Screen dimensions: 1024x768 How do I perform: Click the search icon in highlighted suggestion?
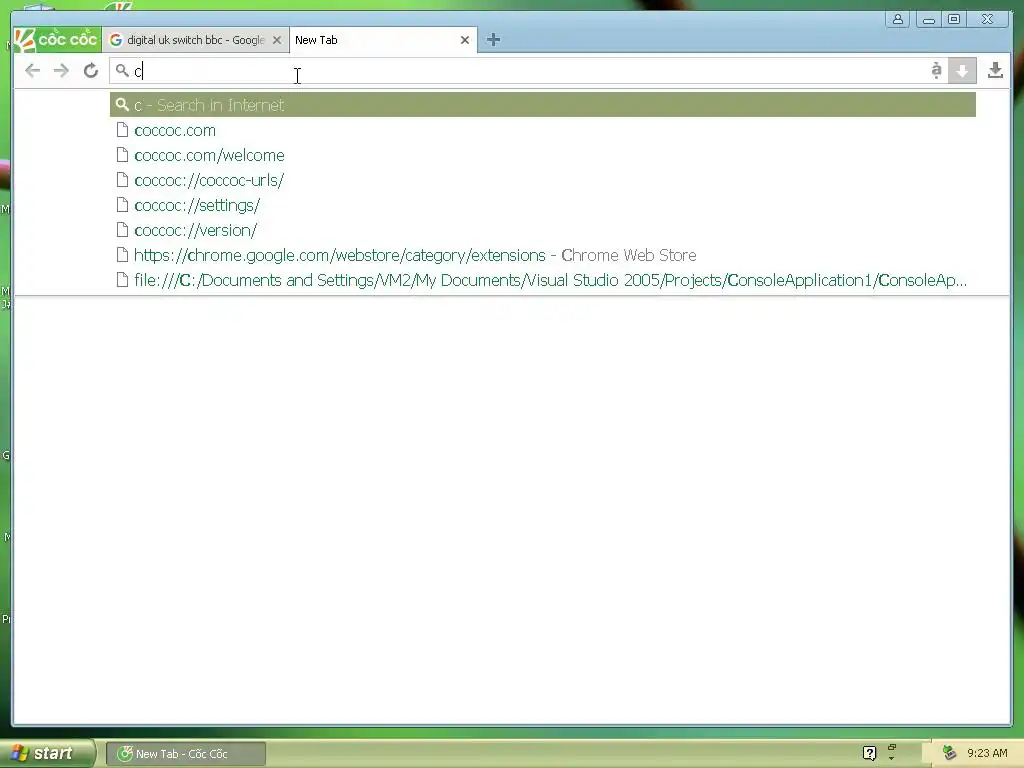tap(122, 104)
